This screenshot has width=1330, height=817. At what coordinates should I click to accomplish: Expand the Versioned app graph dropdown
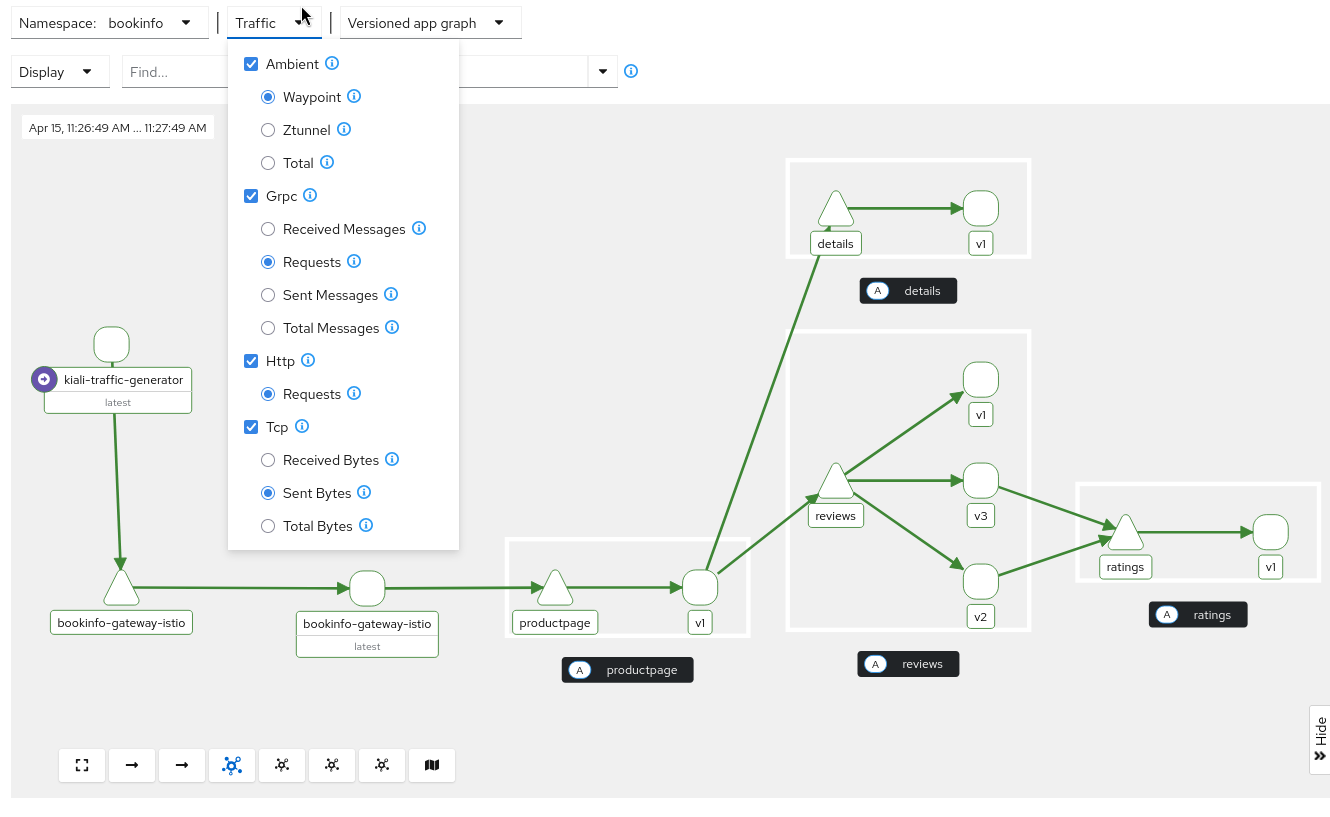(x=430, y=23)
